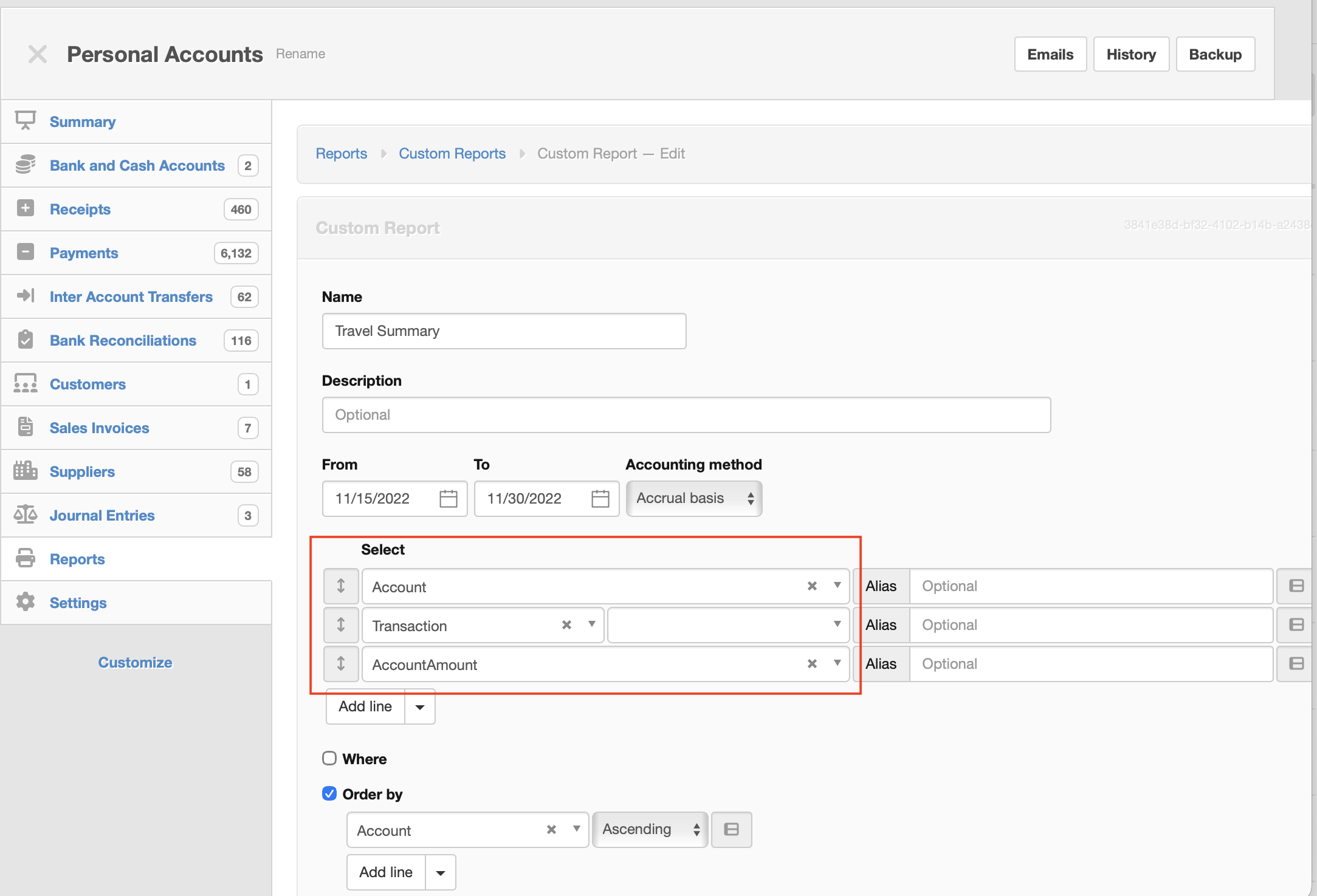Click the drag handle for Account row
The height and width of the screenshot is (896, 1317).
[x=341, y=586]
